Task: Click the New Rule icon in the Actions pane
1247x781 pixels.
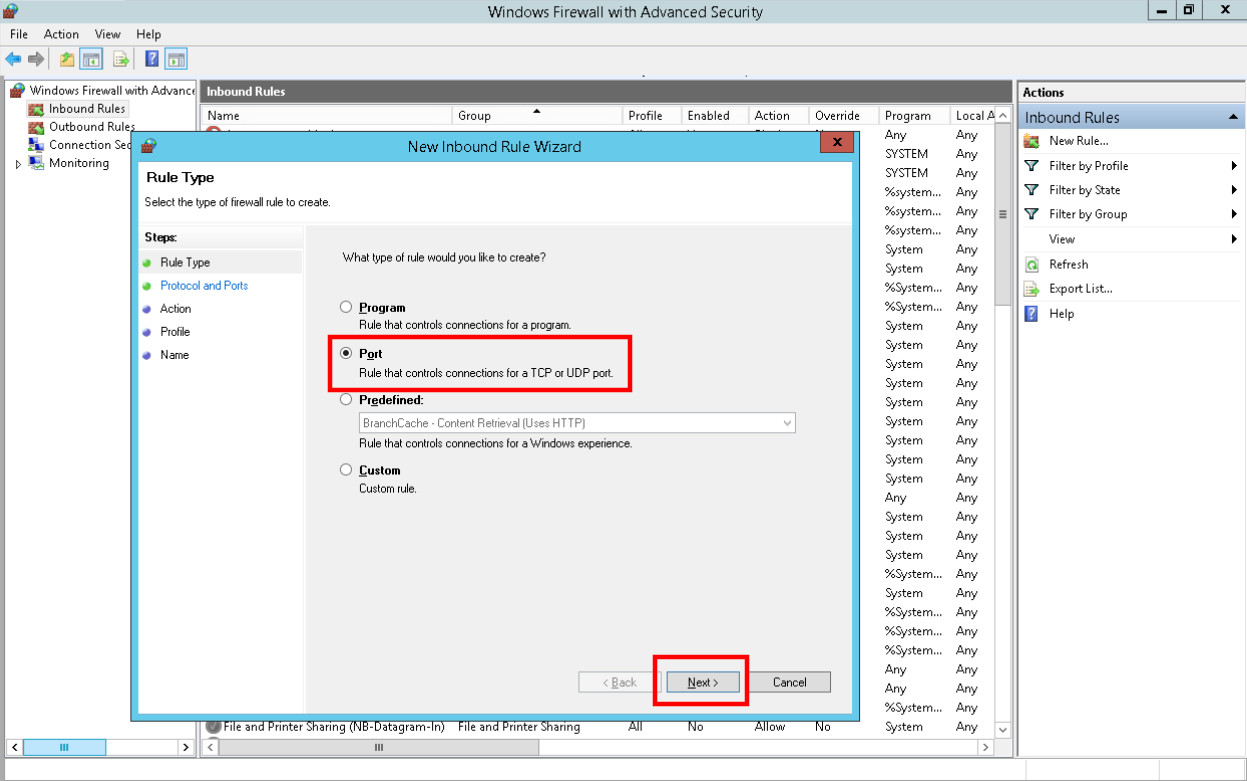Action: pyautogui.click(x=1032, y=141)
